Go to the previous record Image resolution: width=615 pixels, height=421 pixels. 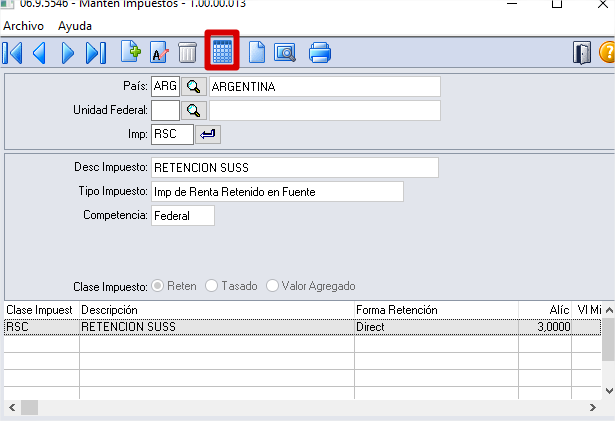pyautogui.click(x=39, y=53)
